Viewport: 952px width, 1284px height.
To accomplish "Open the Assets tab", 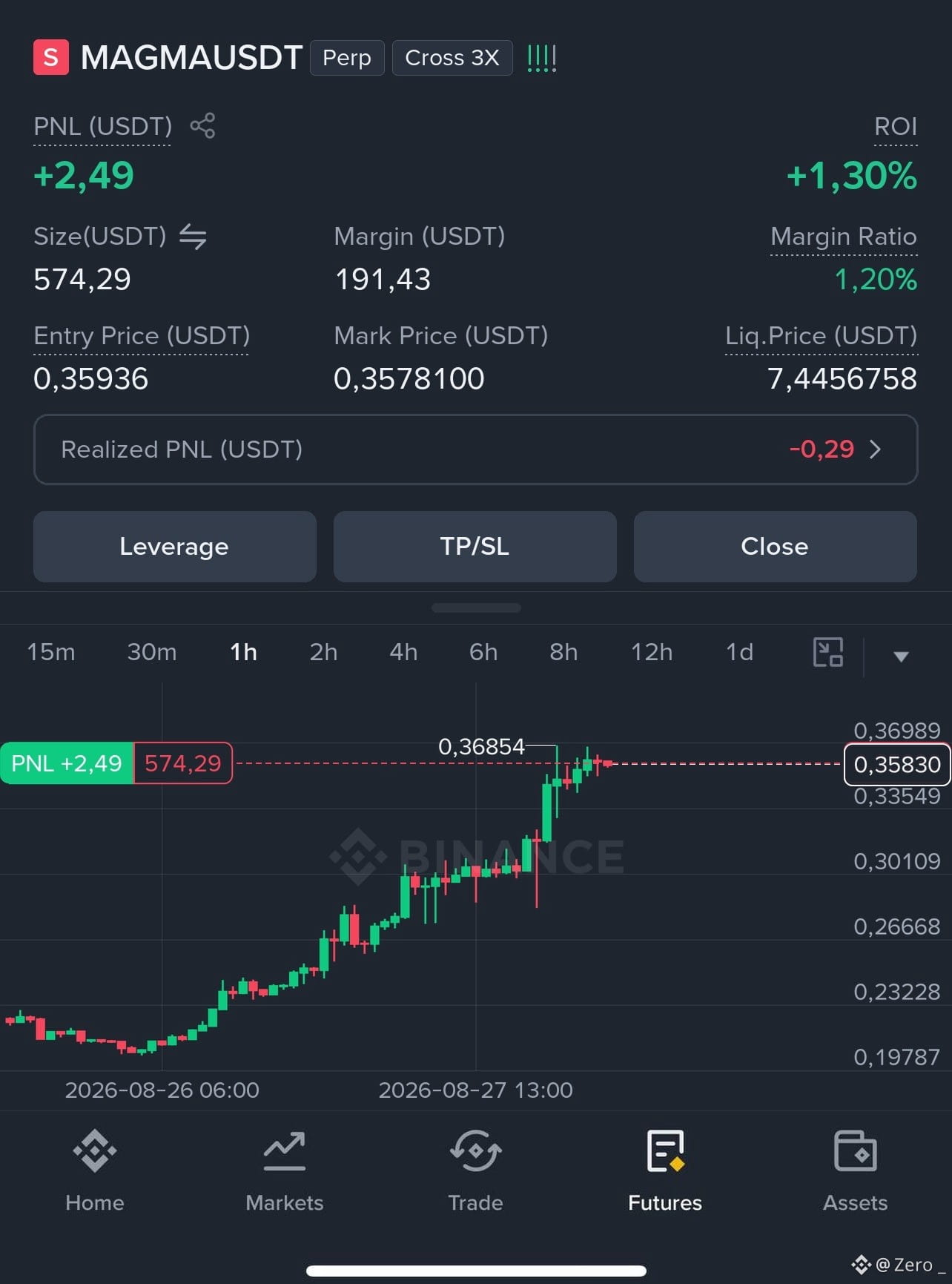I will [x=855, y=1170].
